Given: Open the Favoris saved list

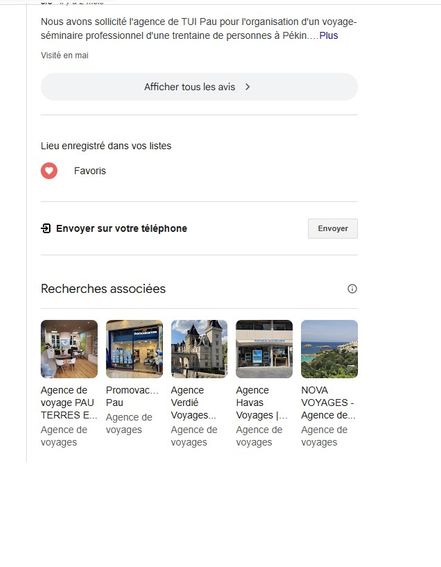Looking at the screenshot, I should click(90, 171).
